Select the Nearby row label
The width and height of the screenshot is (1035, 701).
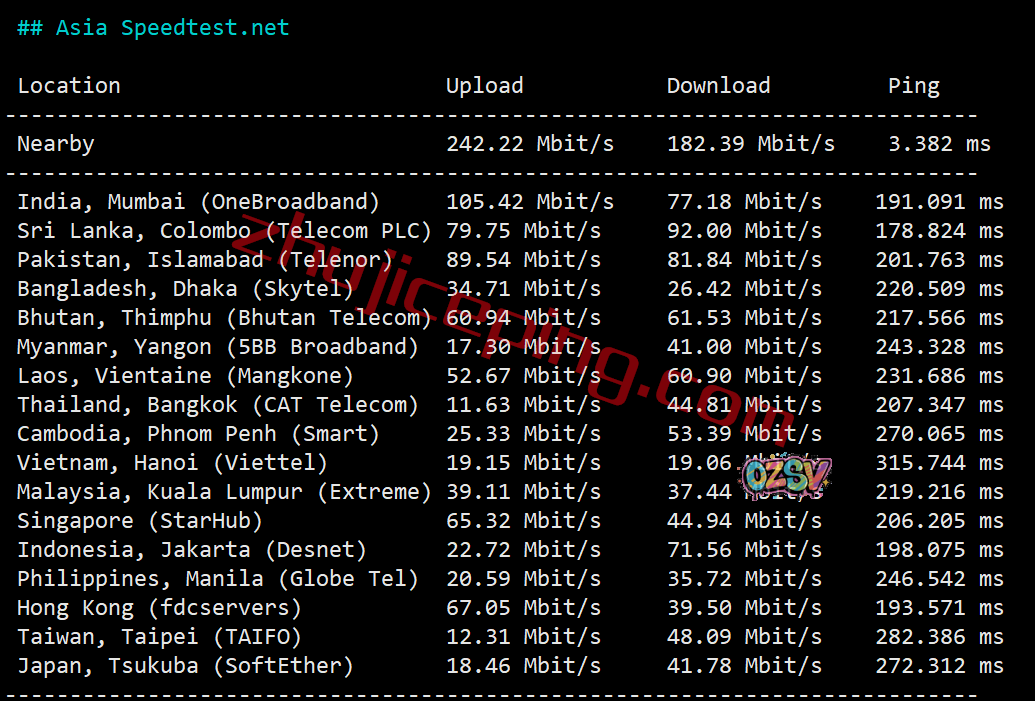click(56, 144)
